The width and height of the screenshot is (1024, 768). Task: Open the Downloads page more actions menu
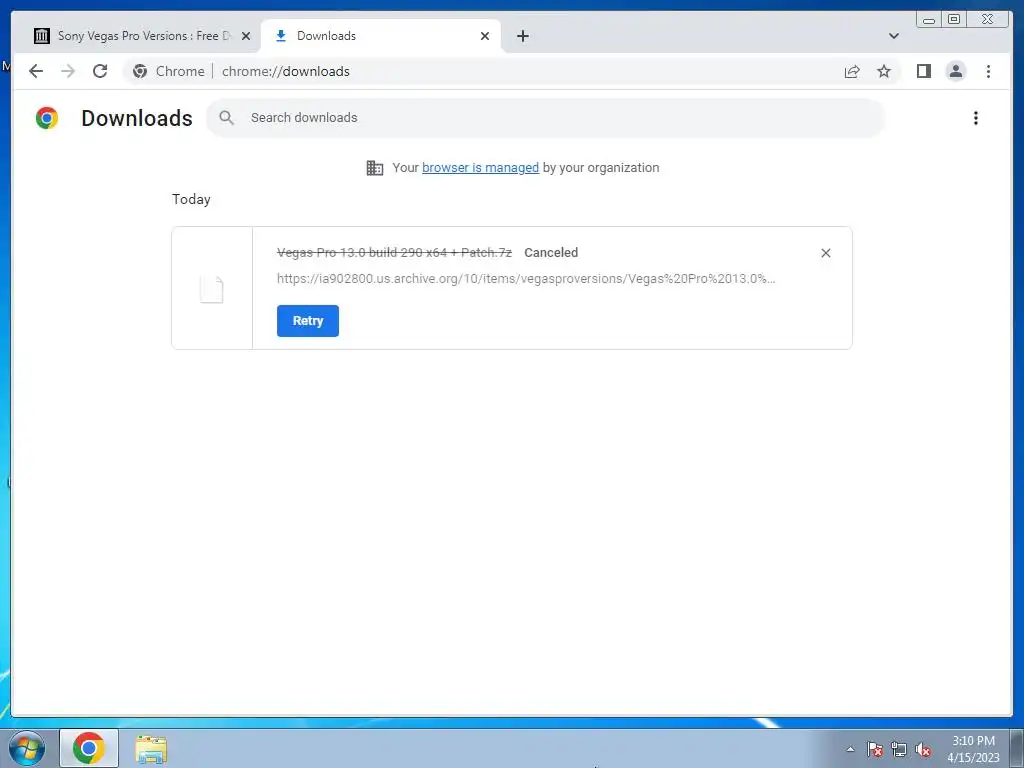coord(976,118)
